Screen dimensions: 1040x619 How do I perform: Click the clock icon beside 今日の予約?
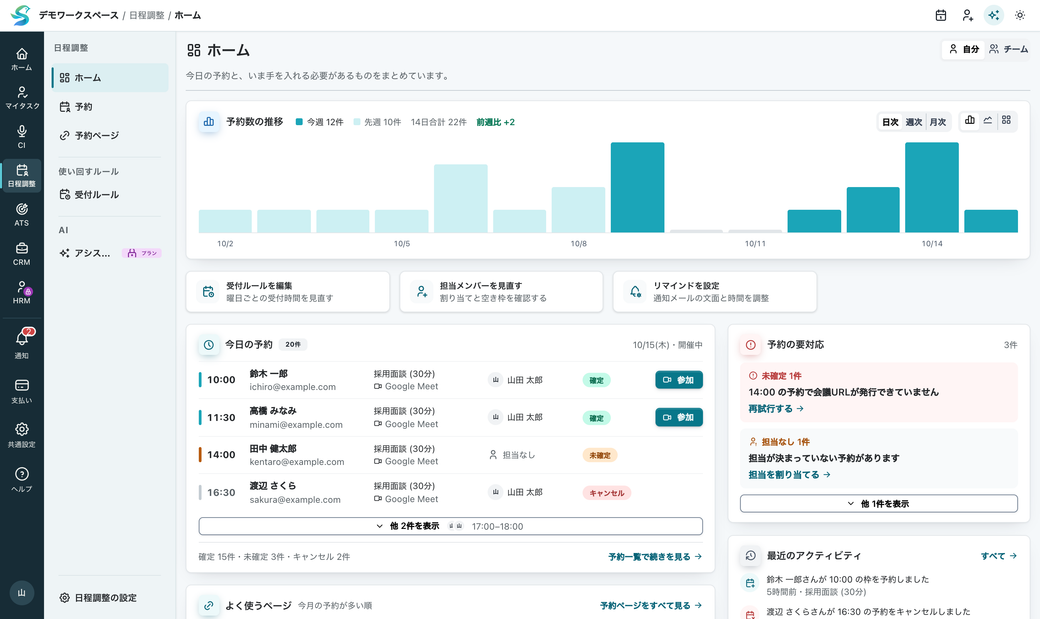click(208, 345)
